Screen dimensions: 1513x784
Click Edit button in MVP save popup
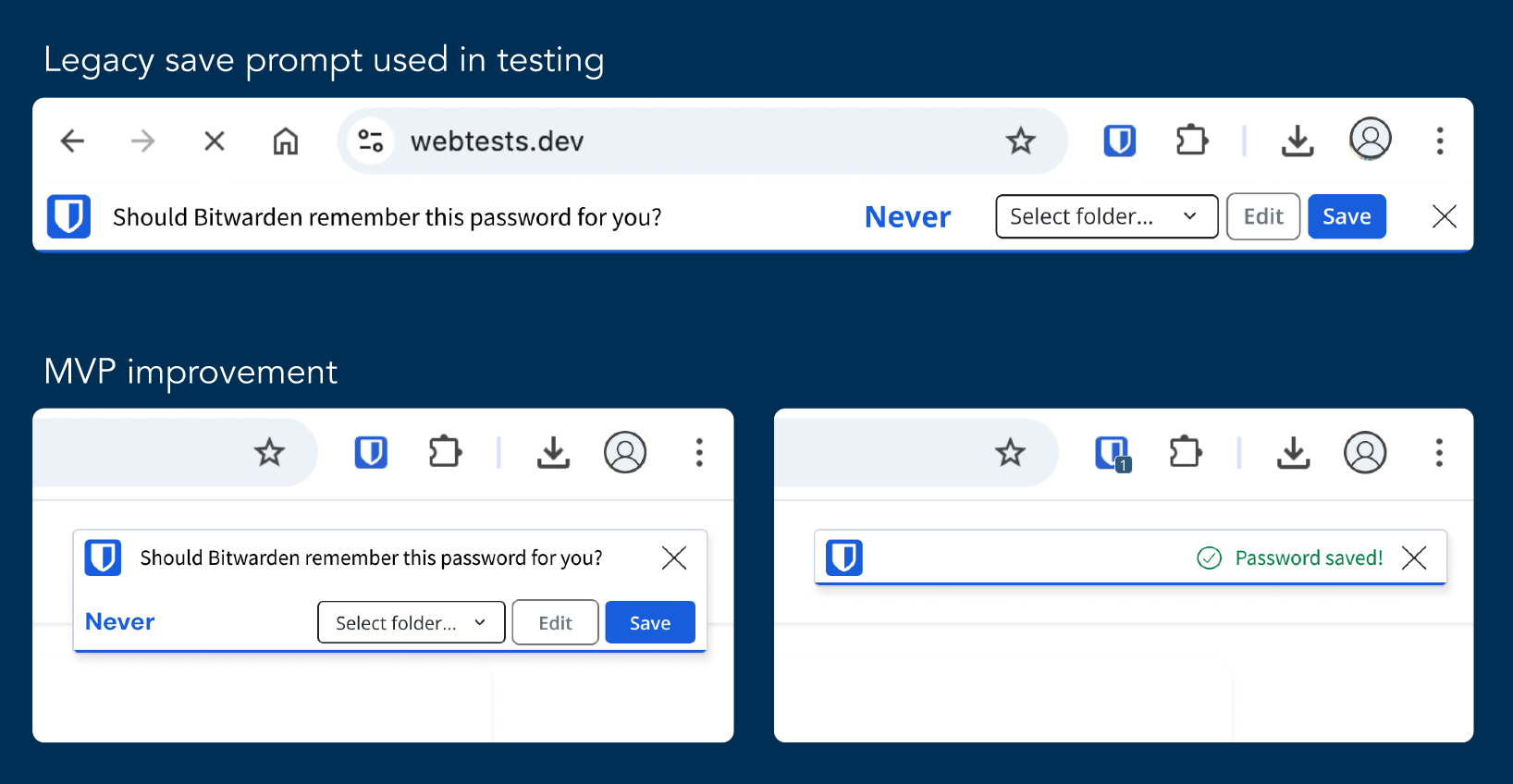(x=555, y=622)
